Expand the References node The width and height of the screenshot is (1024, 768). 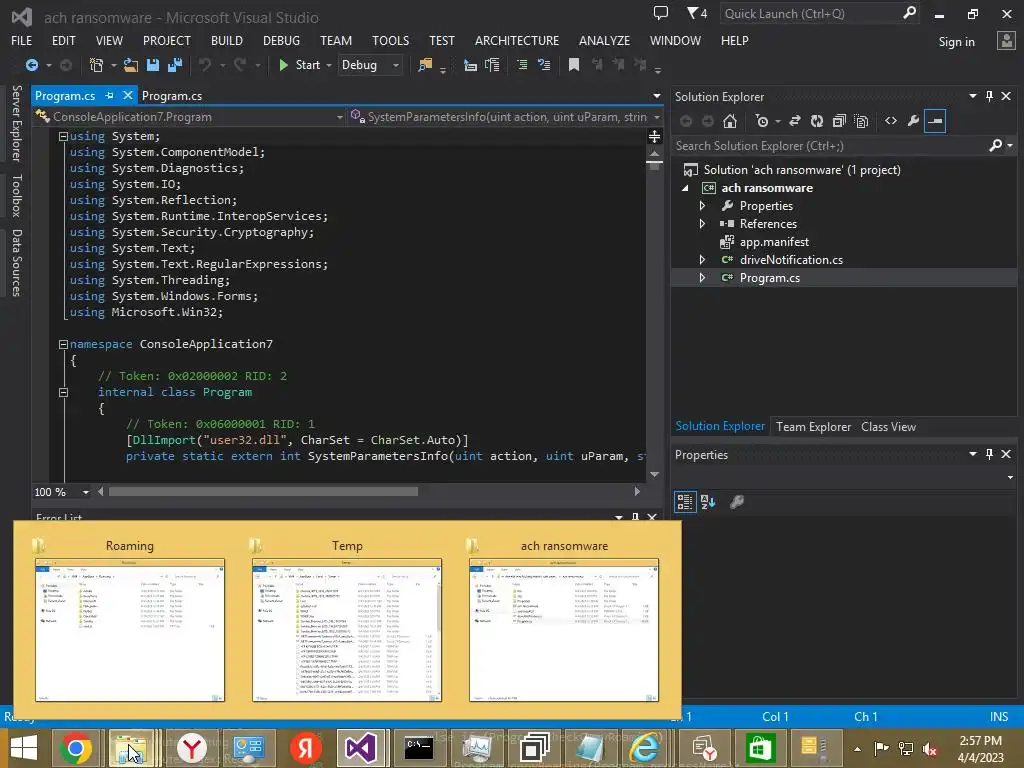click(x=703, y=223)
